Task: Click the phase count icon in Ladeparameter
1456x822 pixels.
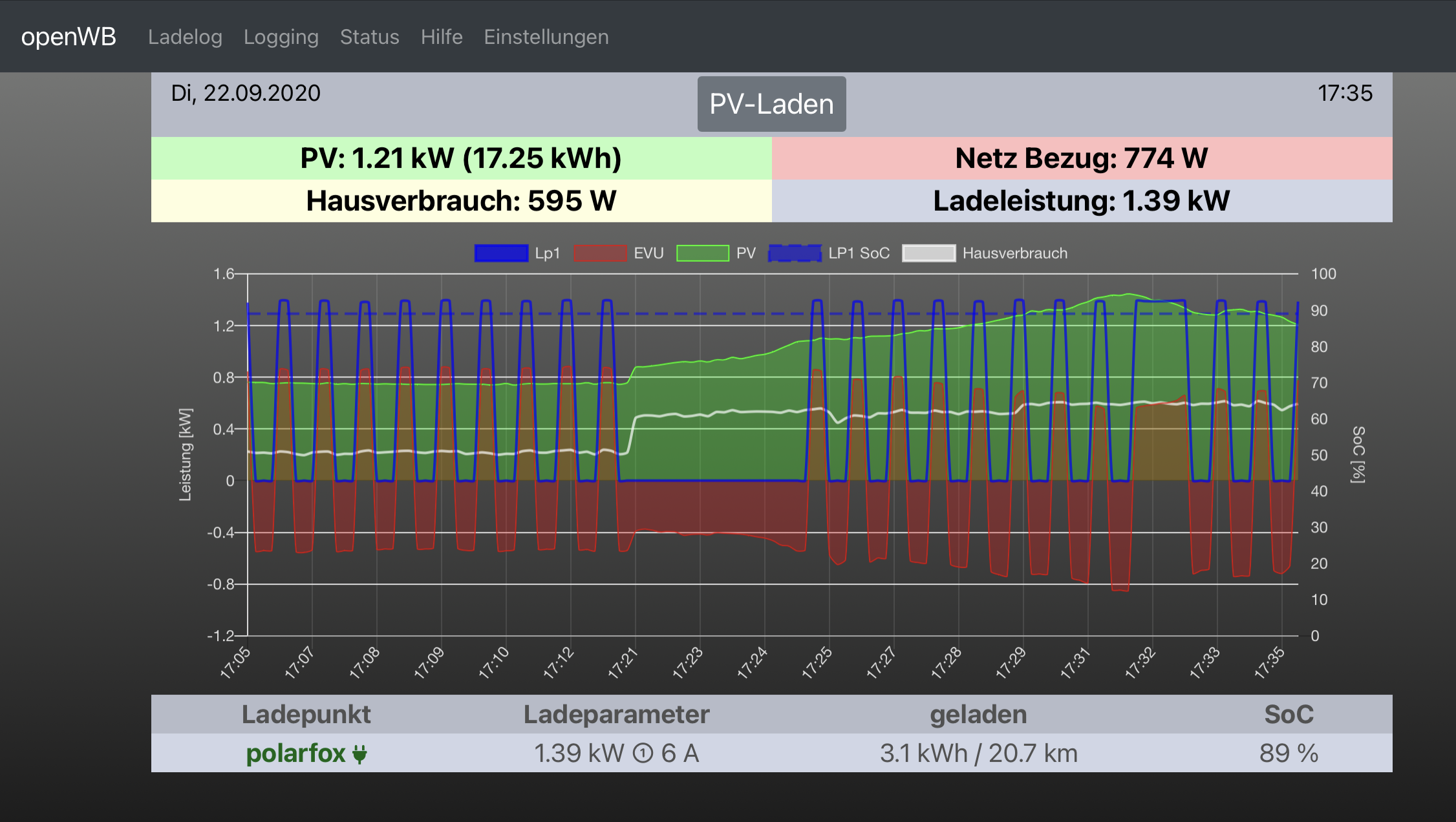Action: click(x=643, y=753)
